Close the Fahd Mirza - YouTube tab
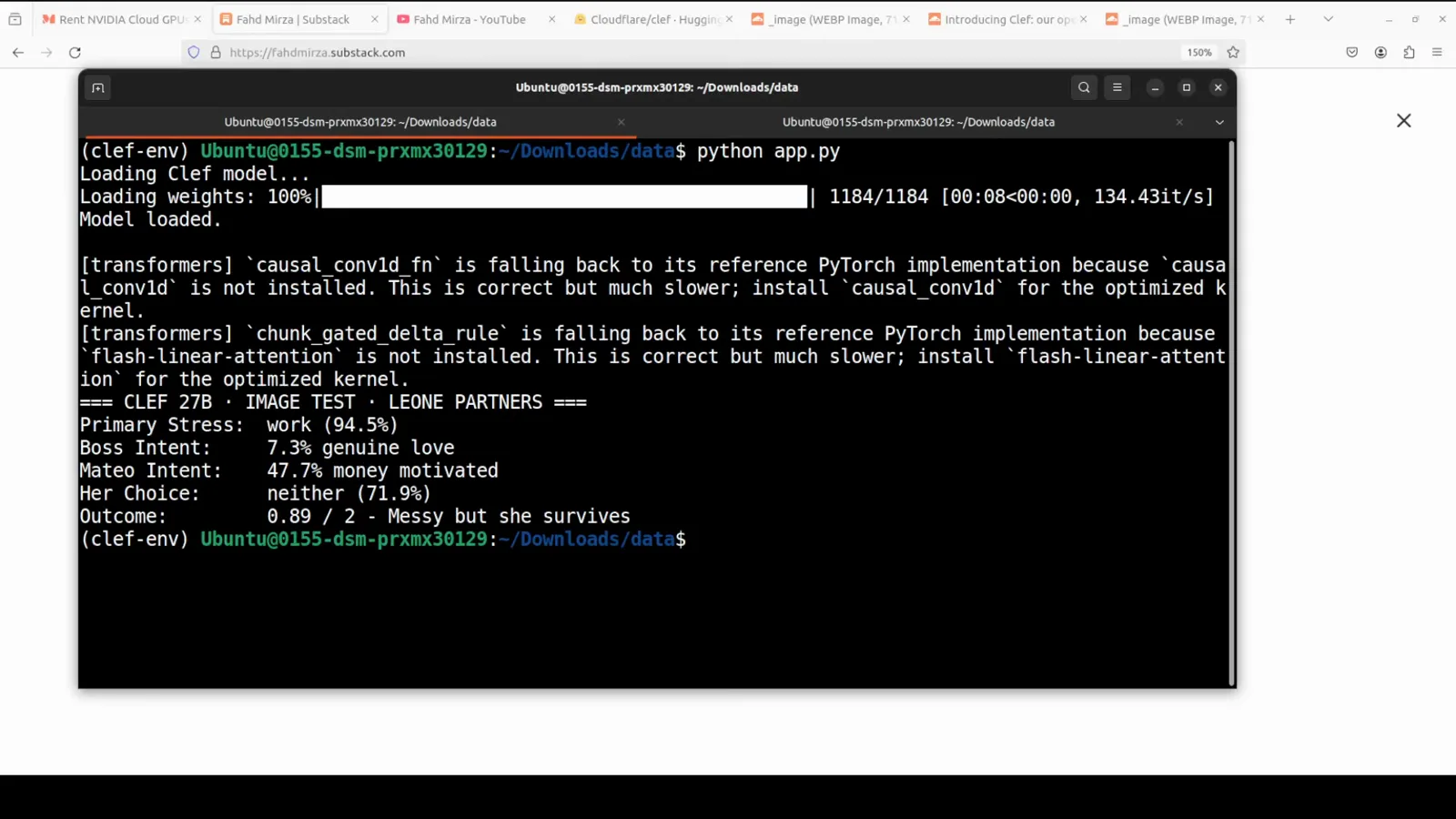 coord(551,19)
